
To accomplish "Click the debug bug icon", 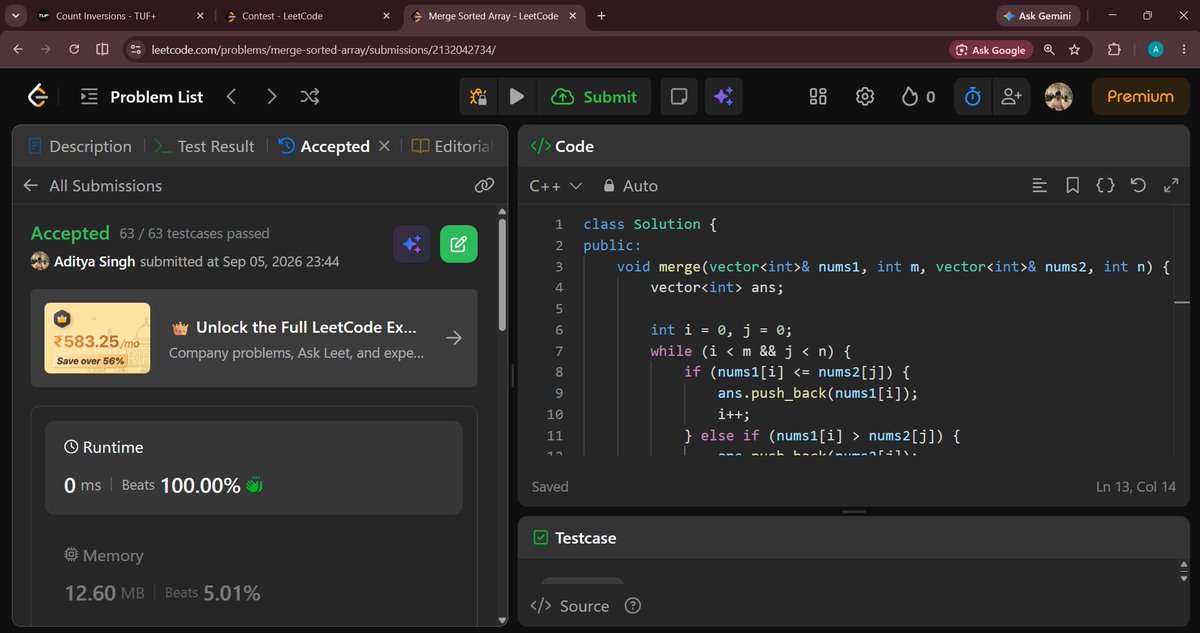I will (x=479, y=97).
